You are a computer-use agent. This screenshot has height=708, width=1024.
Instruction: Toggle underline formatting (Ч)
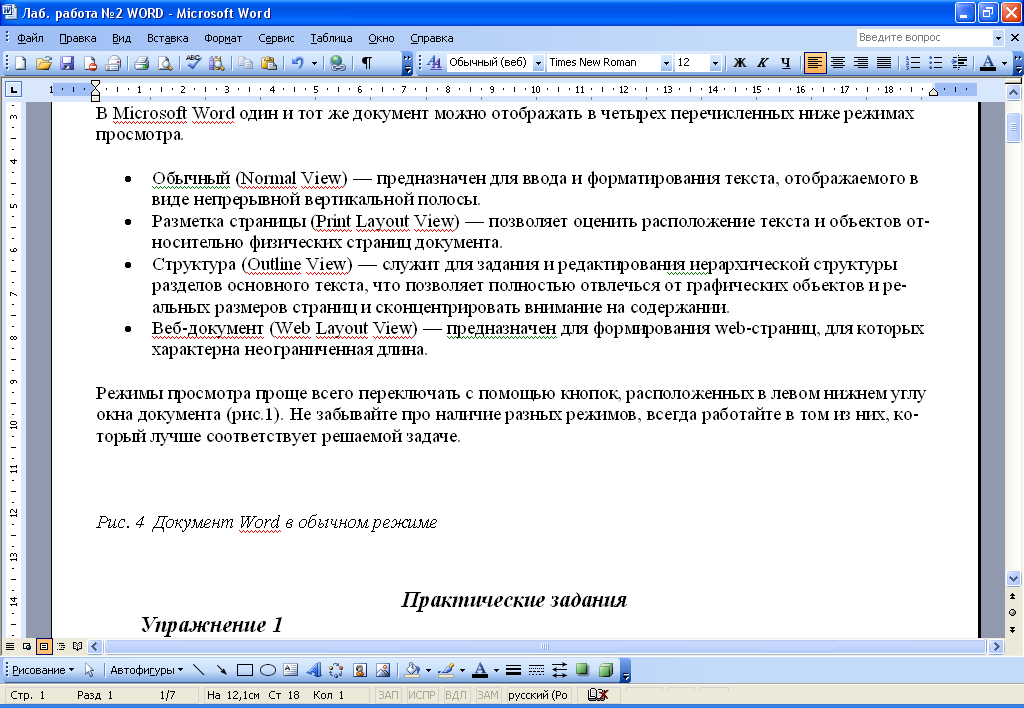click(786, 63)
